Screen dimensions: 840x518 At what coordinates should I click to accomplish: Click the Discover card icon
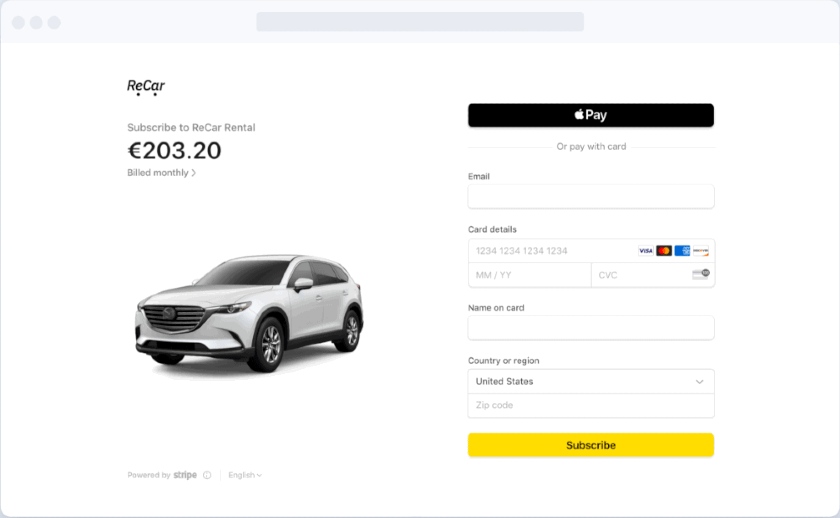700,251
